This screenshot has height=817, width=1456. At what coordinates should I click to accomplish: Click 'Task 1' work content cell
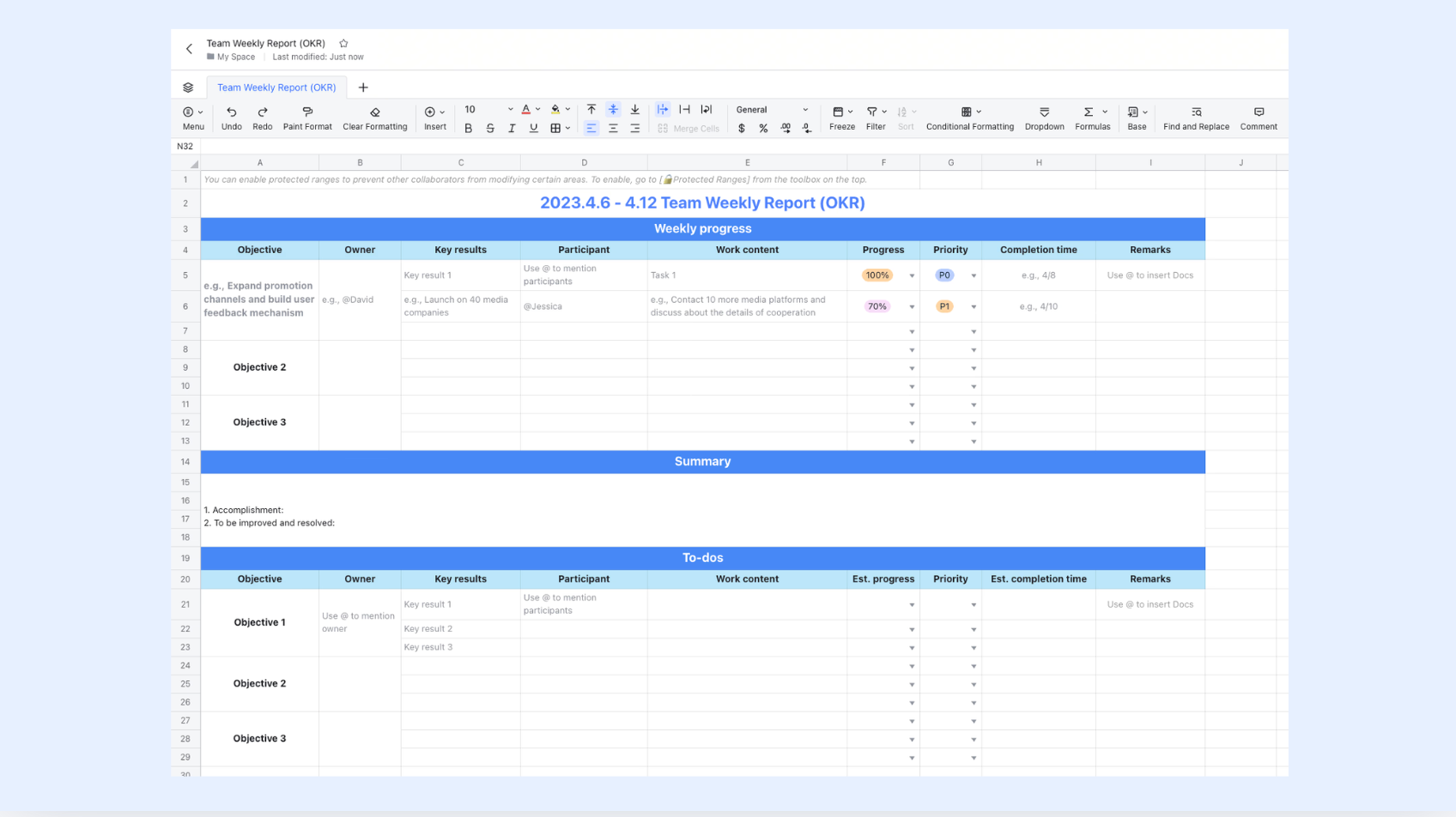(747, 275)
